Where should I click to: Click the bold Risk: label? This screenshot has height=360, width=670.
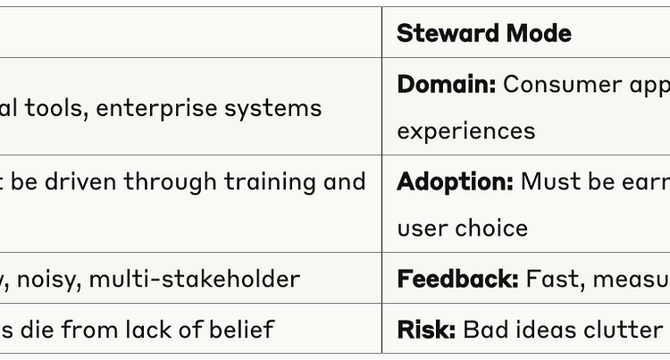coord(426,330)
